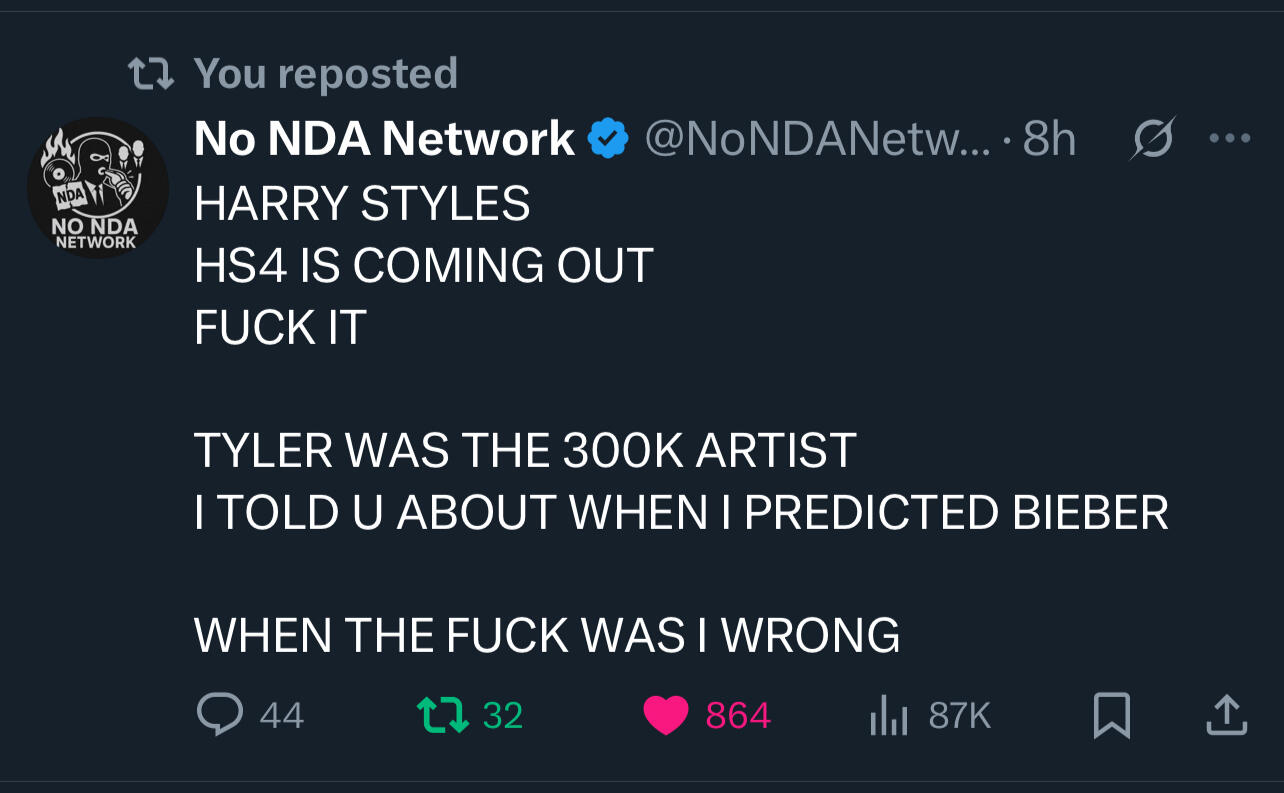This screenshot has width=1284, height=793.
Task: Click the small gray repost icon at top
Action: 153,72
